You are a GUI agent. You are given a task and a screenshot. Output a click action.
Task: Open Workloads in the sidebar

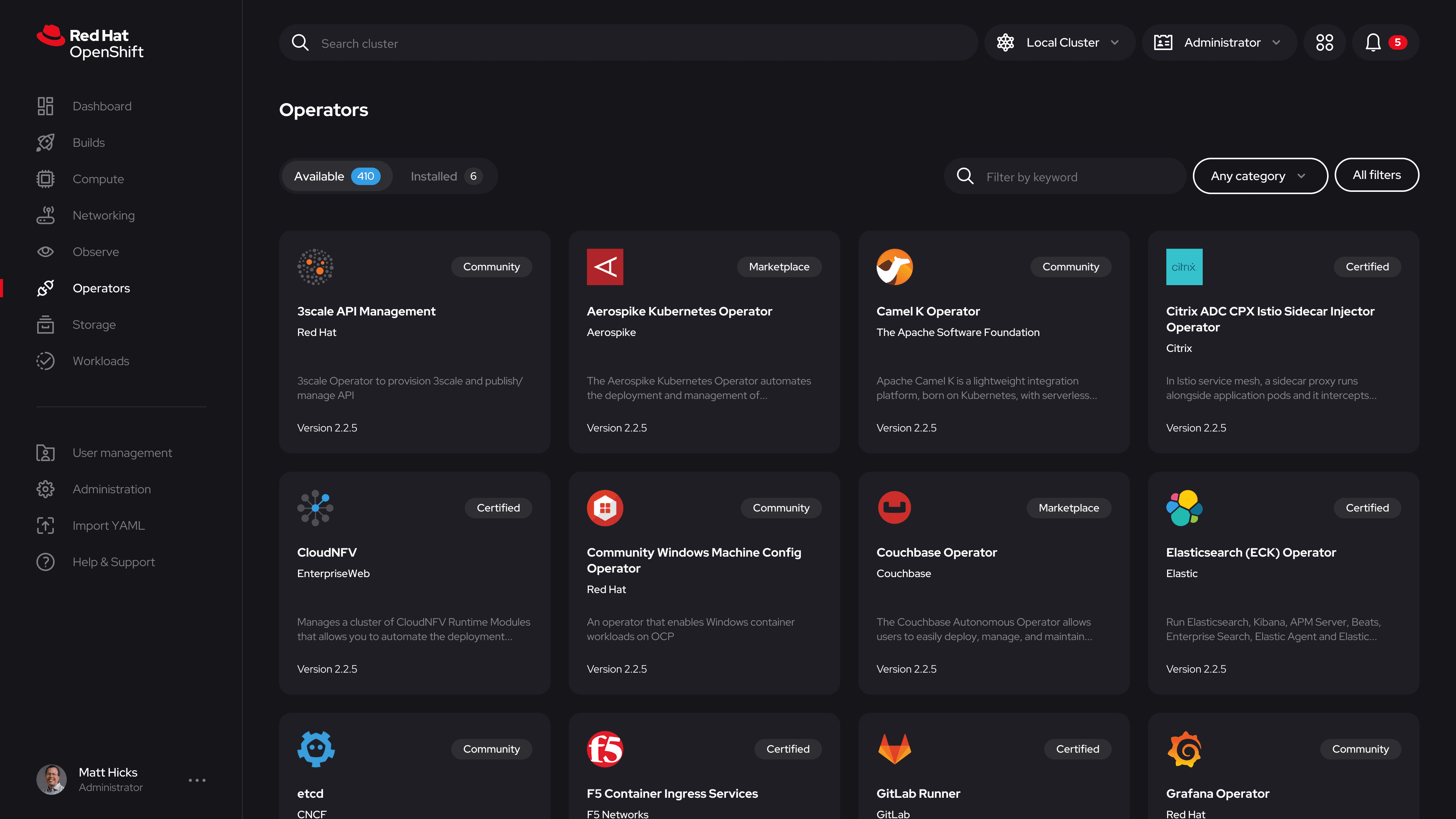(100, 361)
